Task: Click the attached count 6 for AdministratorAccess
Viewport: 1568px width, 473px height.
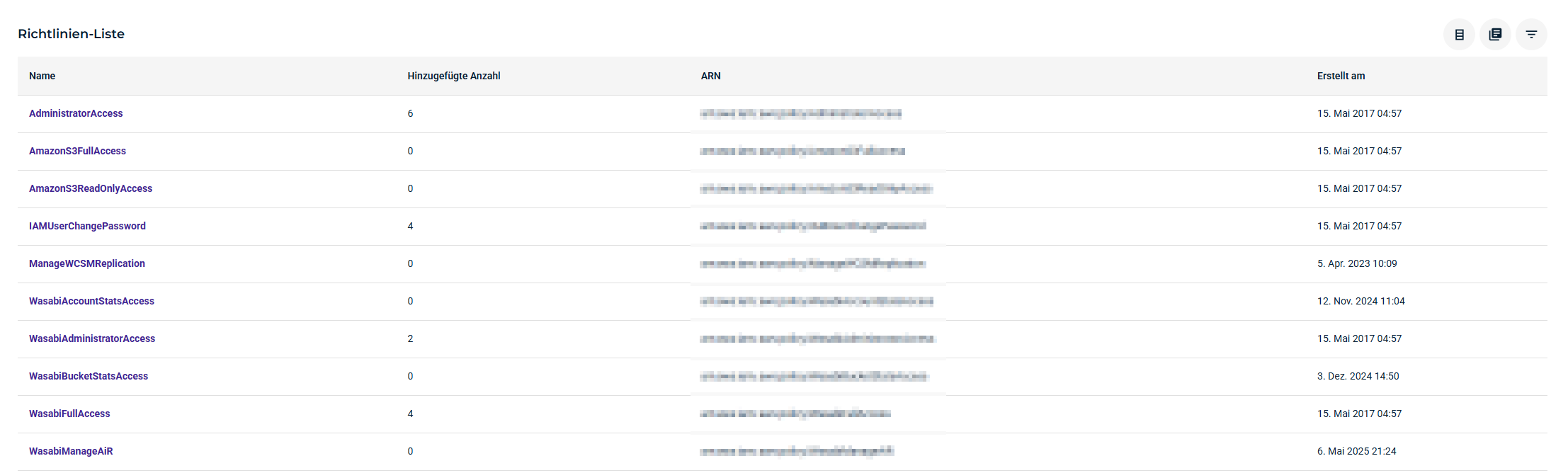Action: coord(410,113)
